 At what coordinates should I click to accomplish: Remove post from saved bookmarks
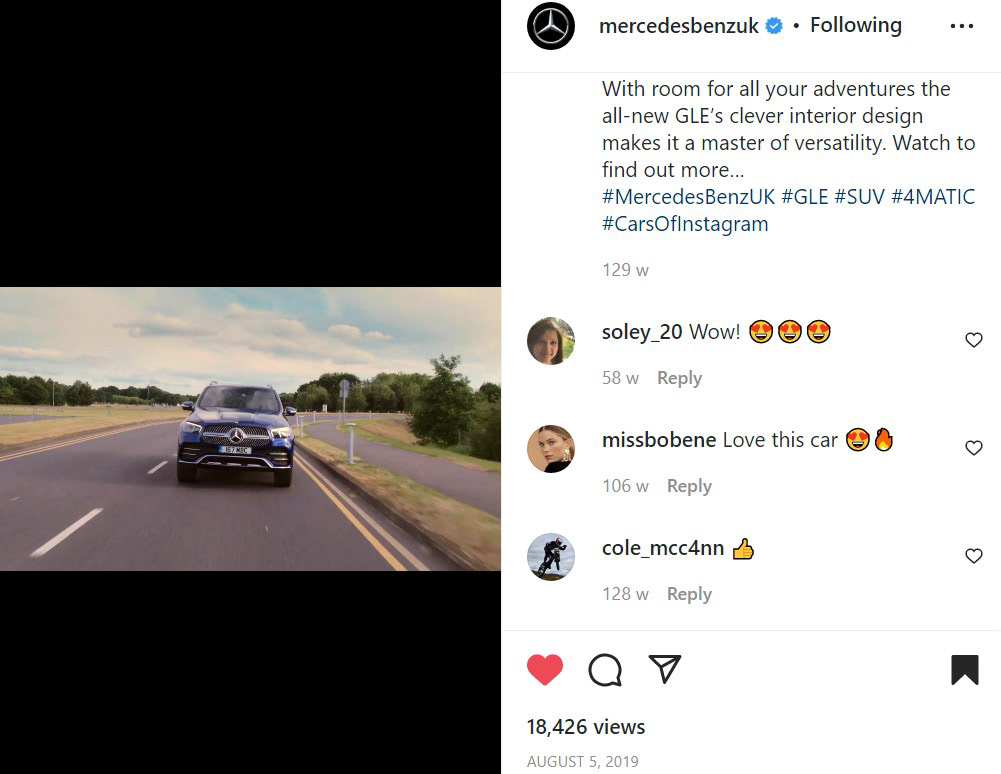tap(964, 670)
